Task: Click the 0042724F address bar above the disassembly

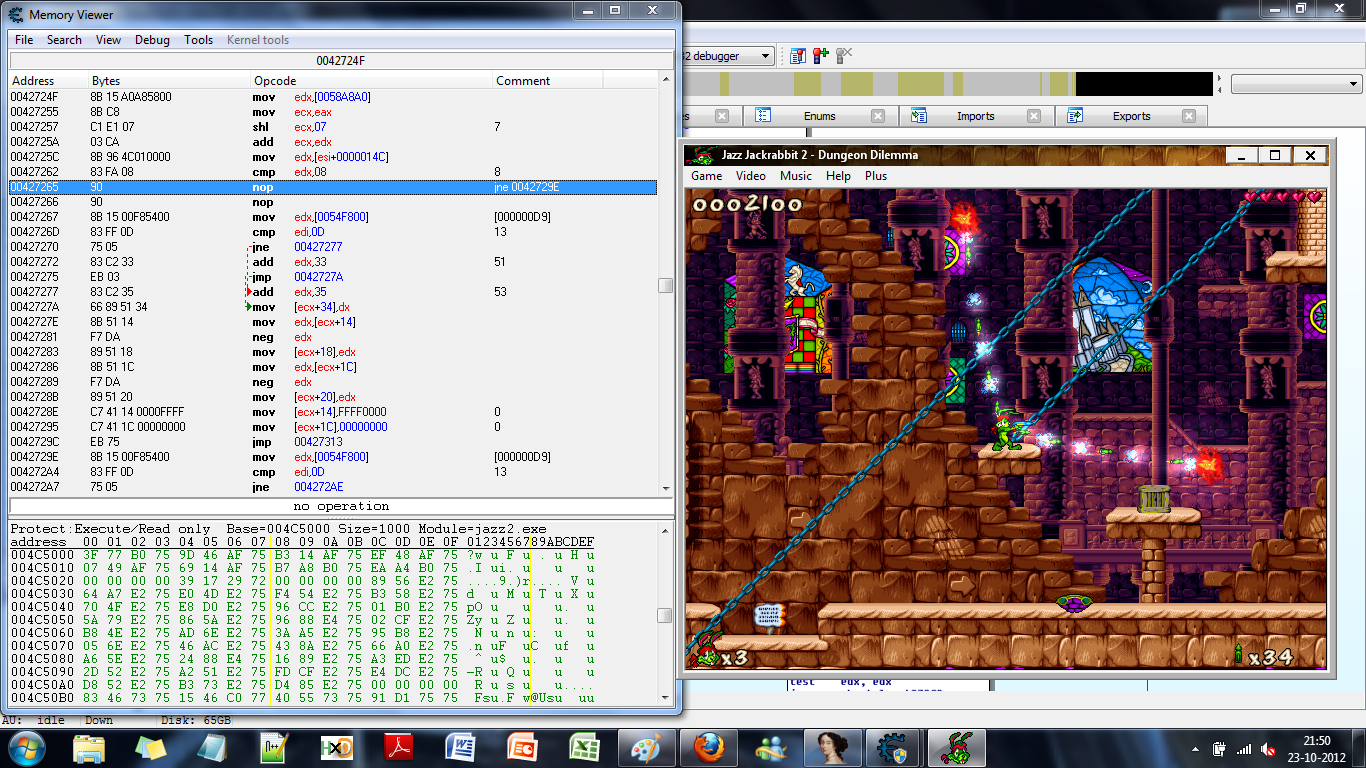Action: [x=341, y=61]
